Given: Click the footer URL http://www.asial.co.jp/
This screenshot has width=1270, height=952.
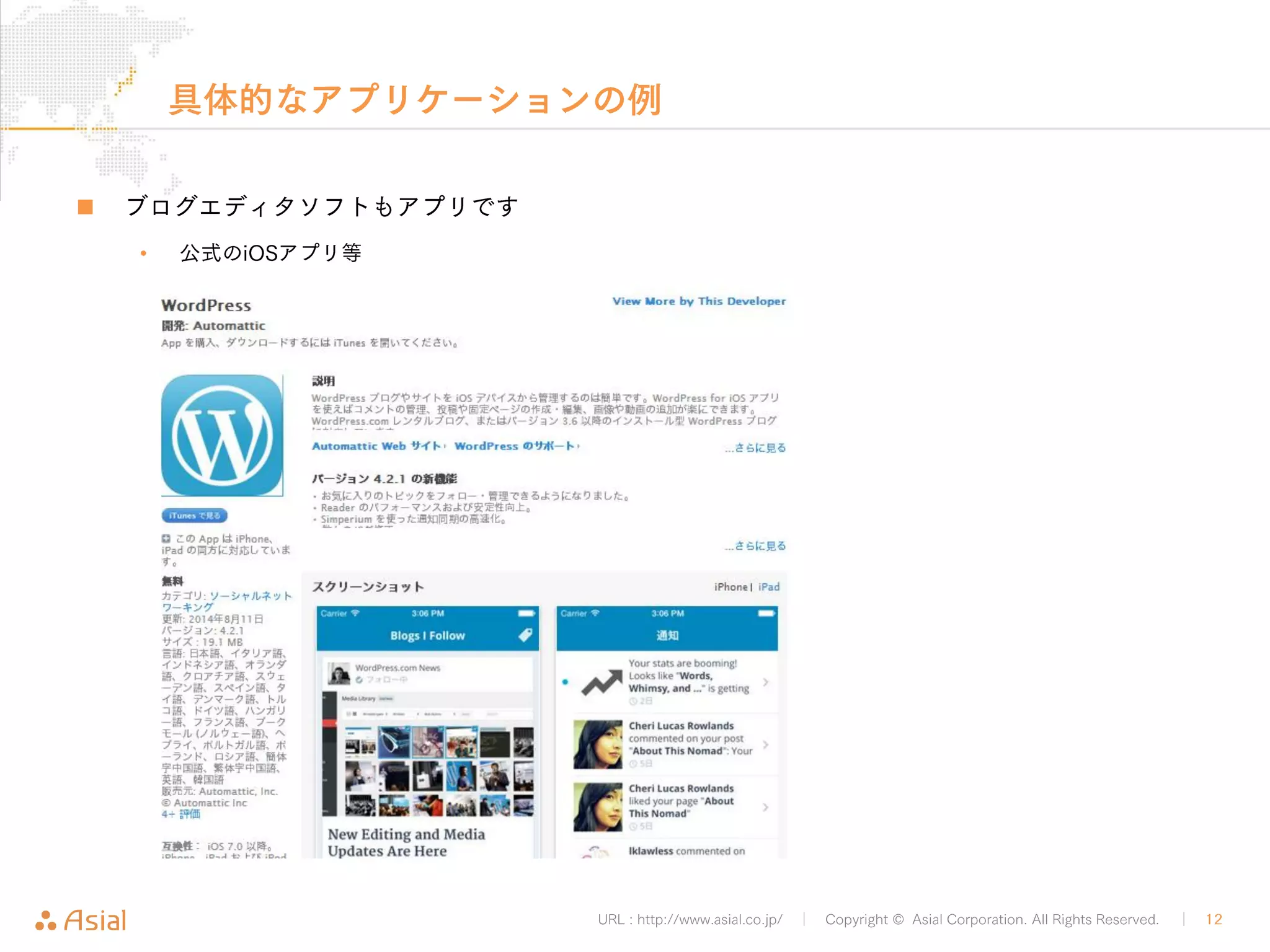Looking at the screenshot, I should tap(709, 919).
